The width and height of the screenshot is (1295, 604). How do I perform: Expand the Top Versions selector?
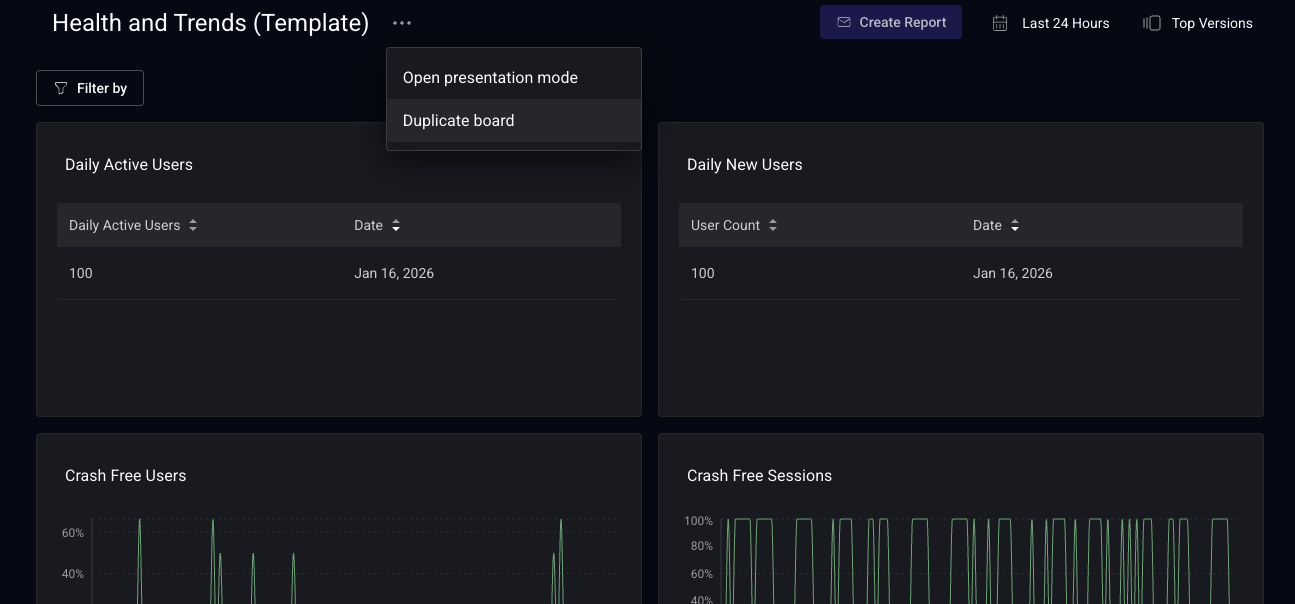1211,23
